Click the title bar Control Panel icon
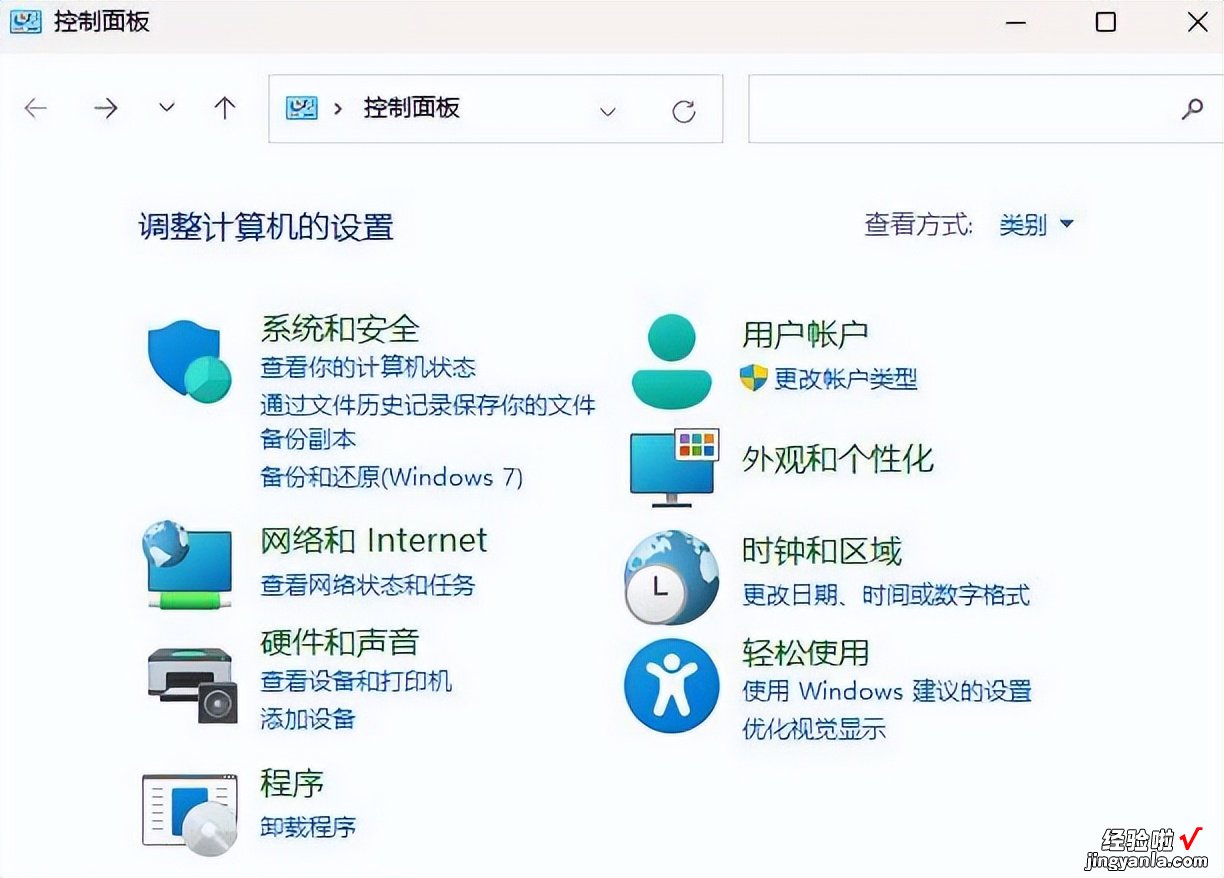Screen dimensions: 1224x878 26,21
